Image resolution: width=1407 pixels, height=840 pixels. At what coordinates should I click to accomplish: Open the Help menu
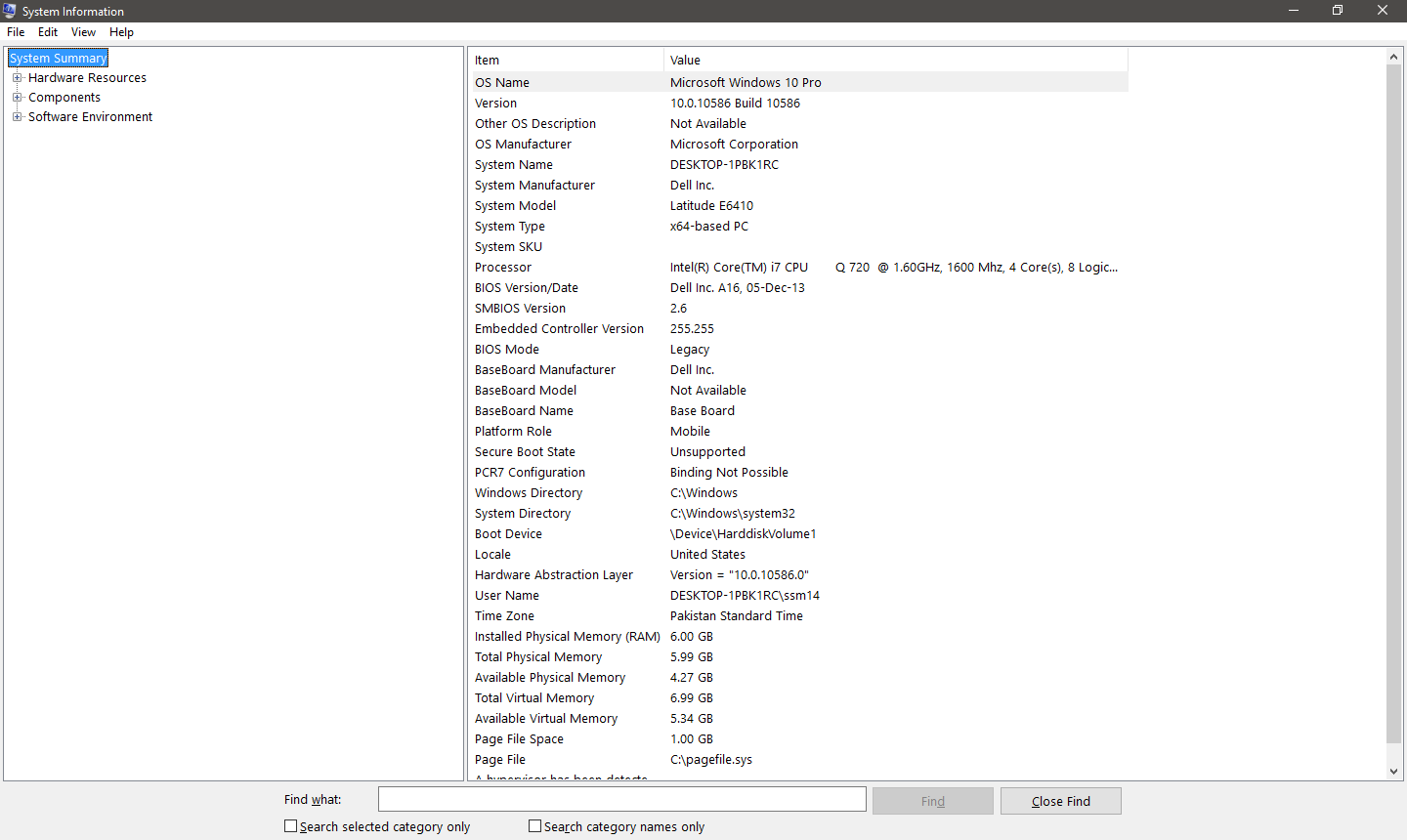click(121, 32)
